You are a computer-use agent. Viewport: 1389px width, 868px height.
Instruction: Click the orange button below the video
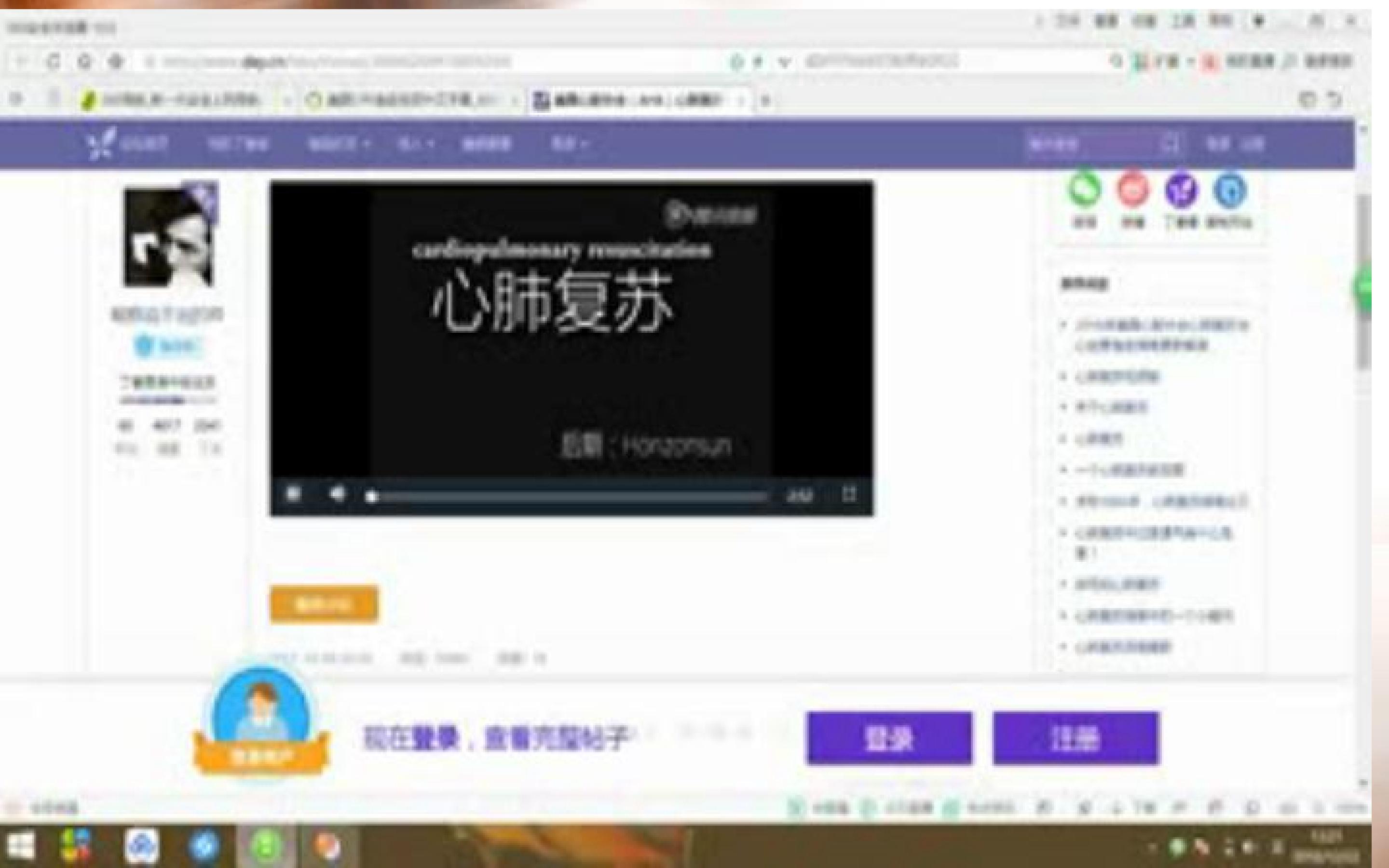(x=324, y=604)
